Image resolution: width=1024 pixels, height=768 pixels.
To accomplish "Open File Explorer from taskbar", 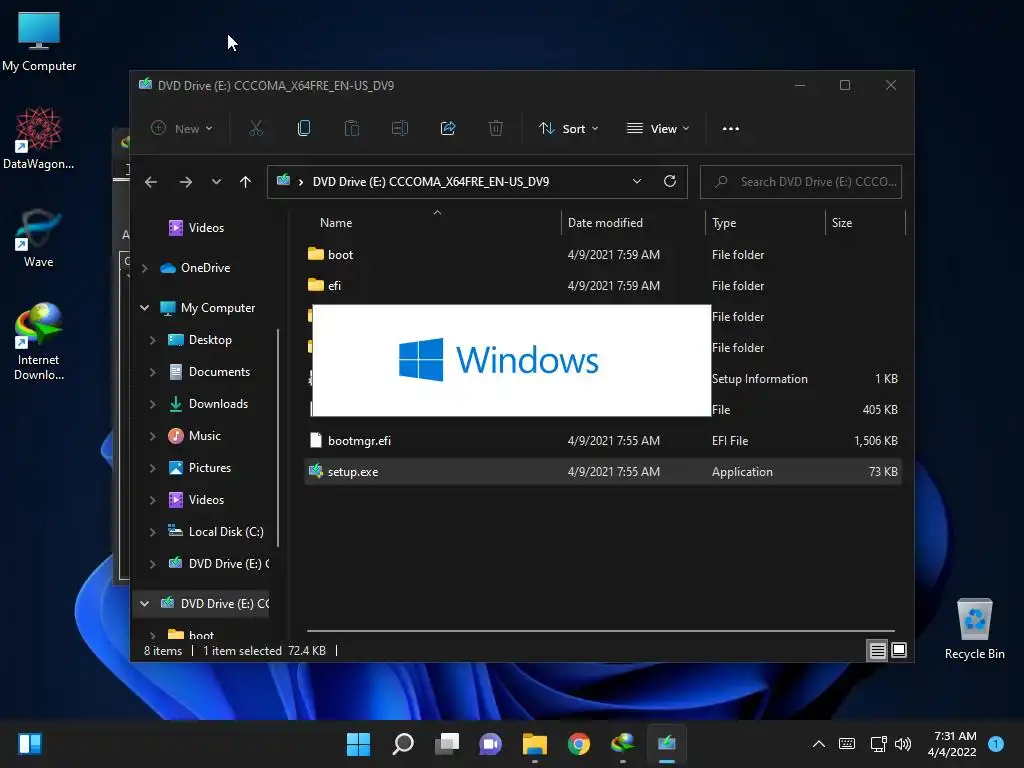I will 535,744.
